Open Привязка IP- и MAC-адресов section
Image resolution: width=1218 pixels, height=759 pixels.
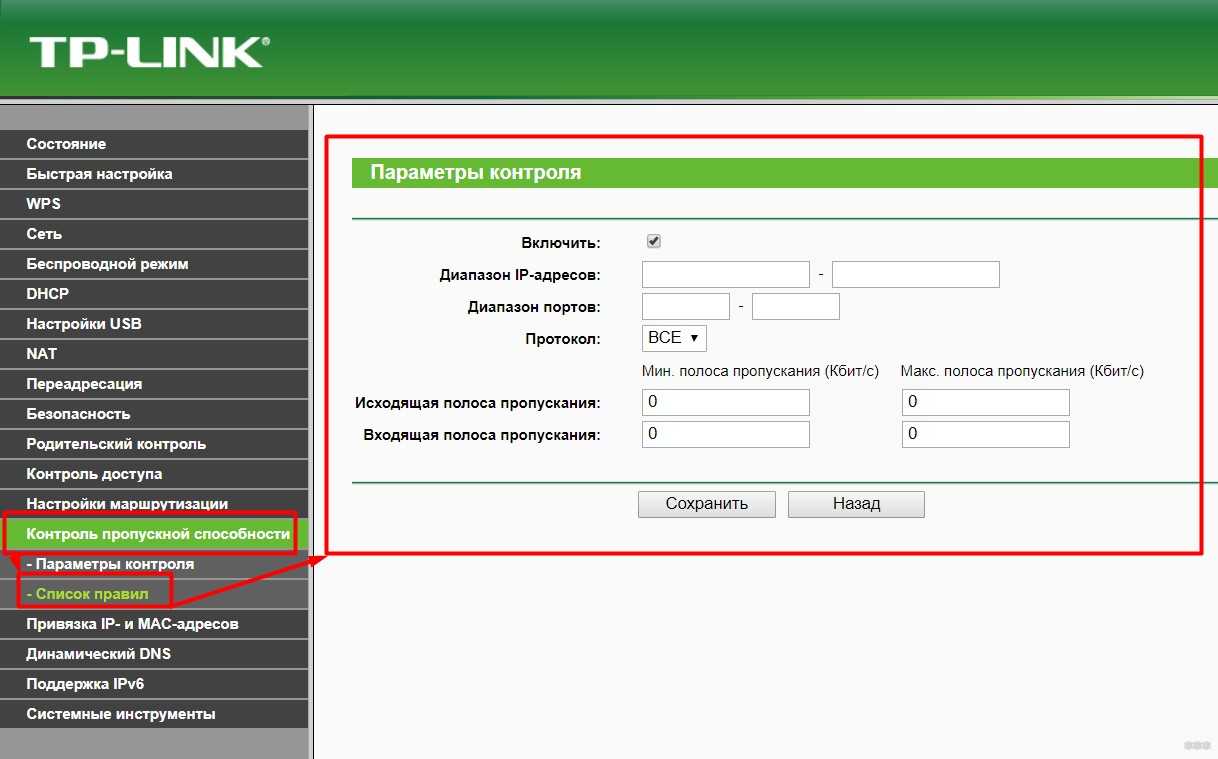[x=154, y=624]
